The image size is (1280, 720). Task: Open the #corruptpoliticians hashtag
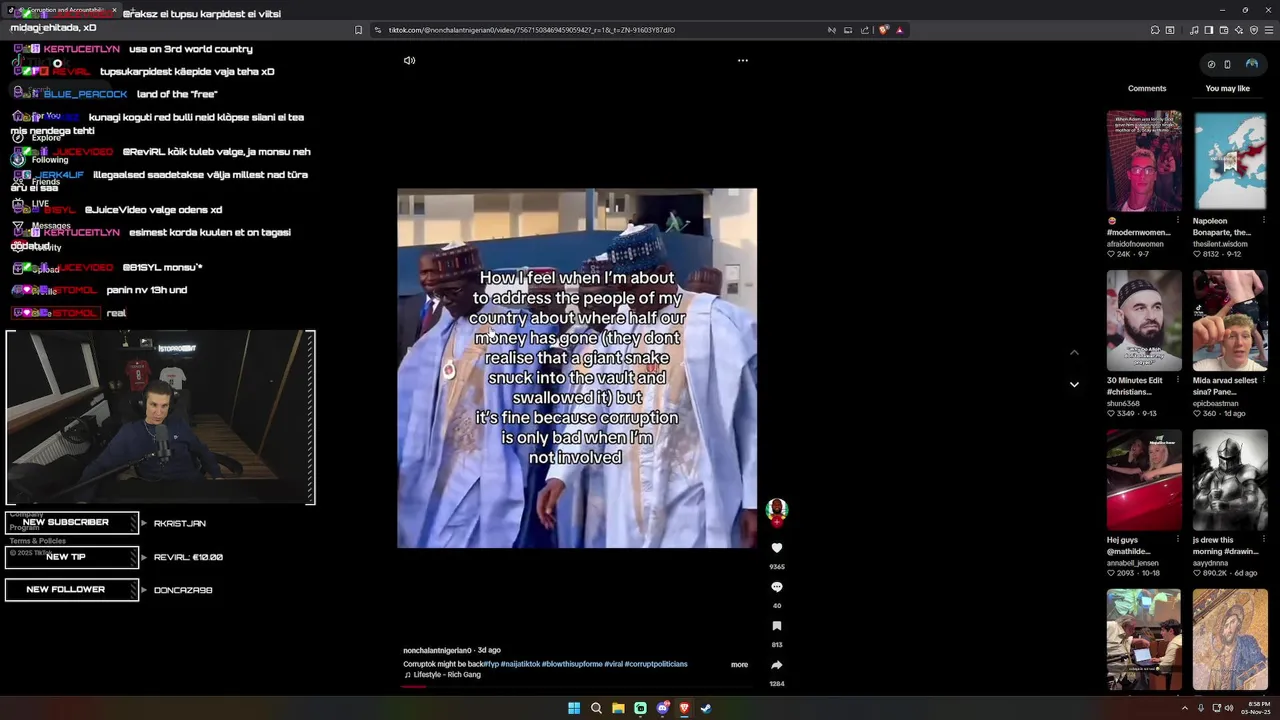(656, 664)
